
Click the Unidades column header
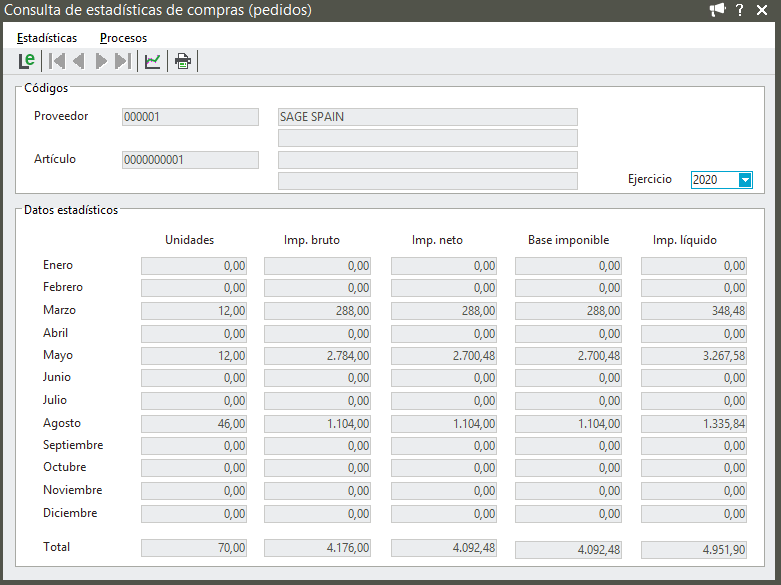click(x=189, y=240)
